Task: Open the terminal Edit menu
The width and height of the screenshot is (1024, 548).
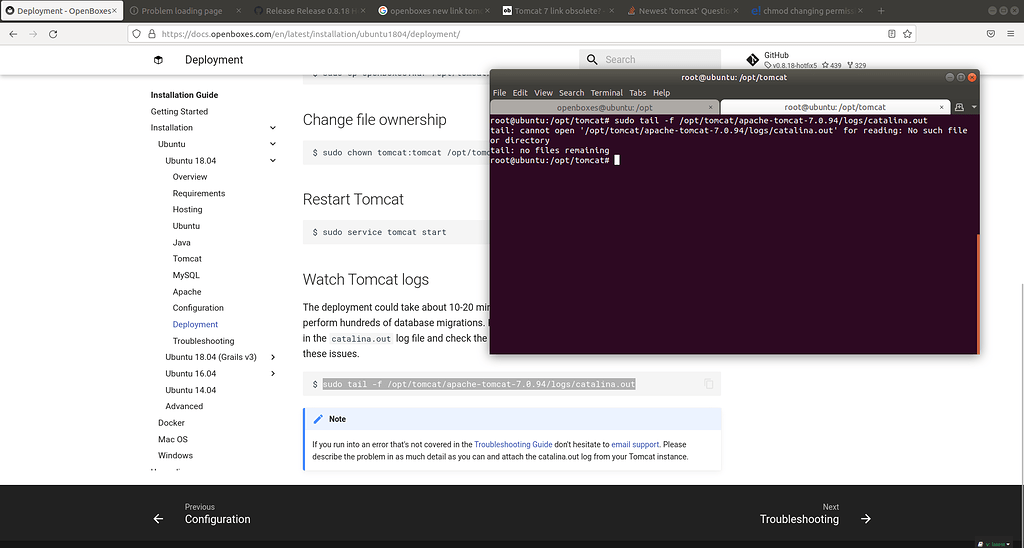Action: tap(520, 93)
